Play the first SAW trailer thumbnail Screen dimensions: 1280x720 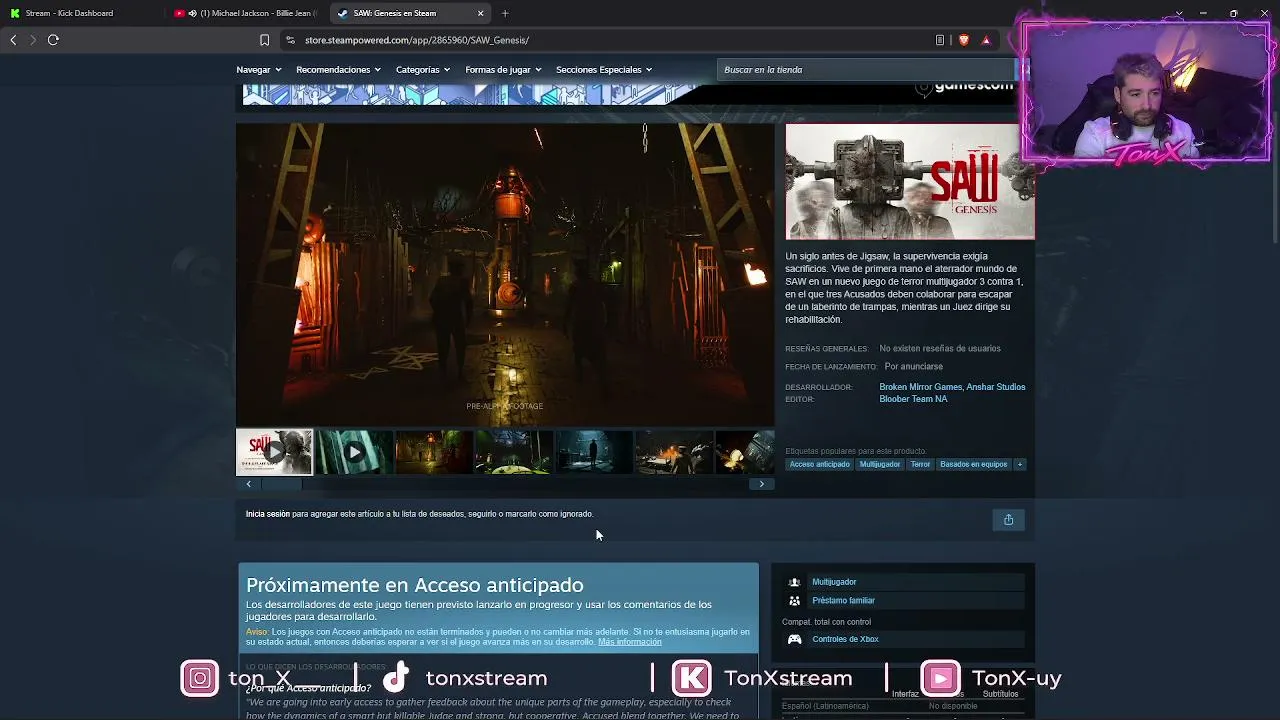coord(274,452)
